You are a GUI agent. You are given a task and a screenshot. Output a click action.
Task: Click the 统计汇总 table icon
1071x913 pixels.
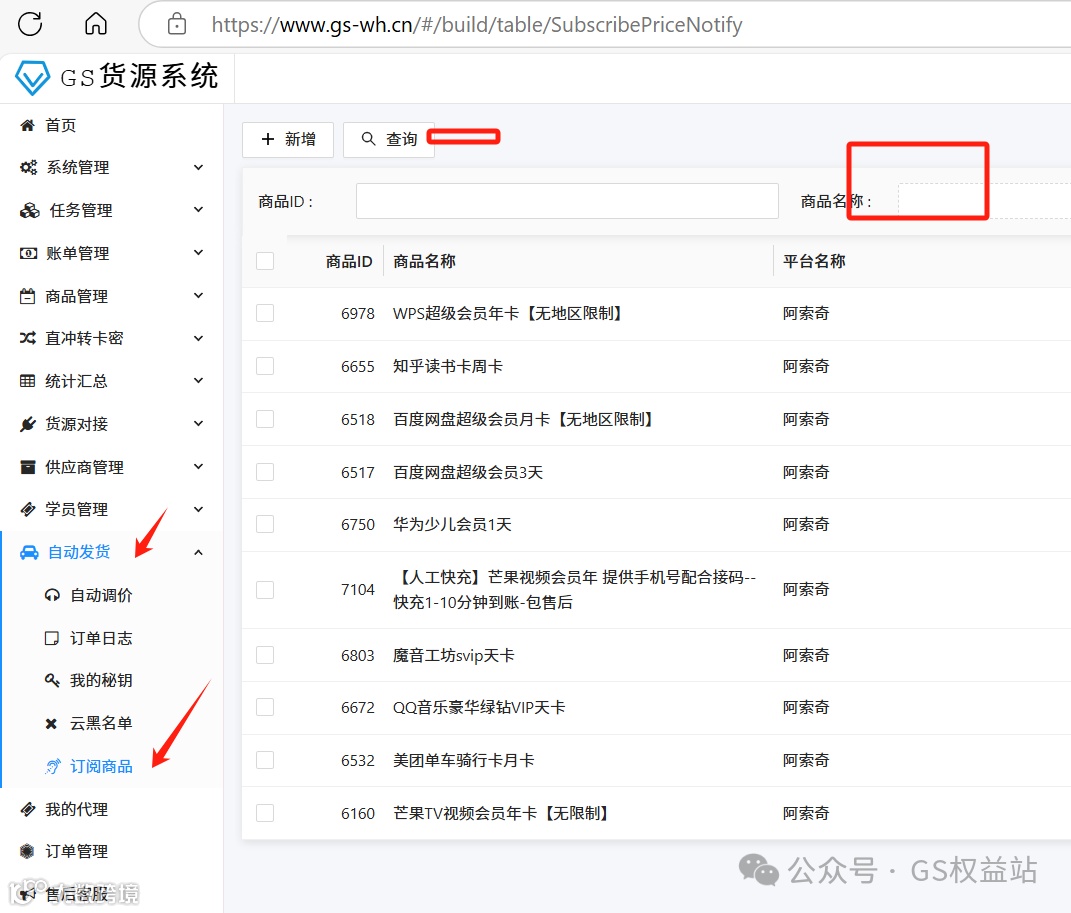pos(27,381)
